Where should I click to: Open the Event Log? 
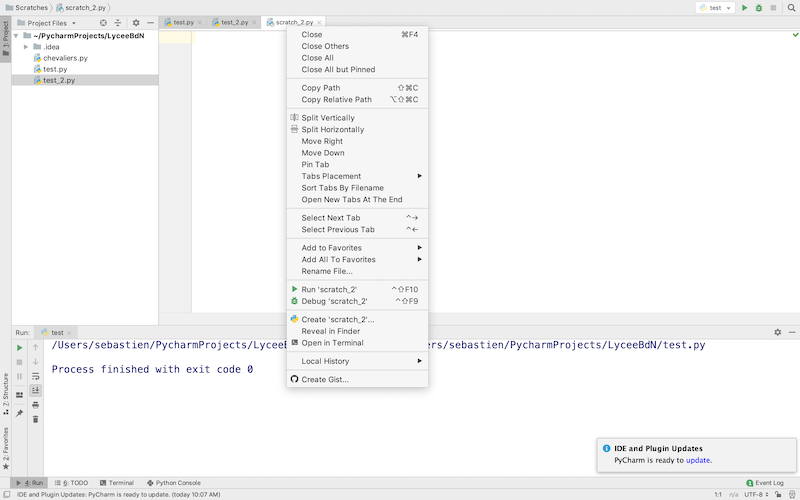click(x=765, y=483)
